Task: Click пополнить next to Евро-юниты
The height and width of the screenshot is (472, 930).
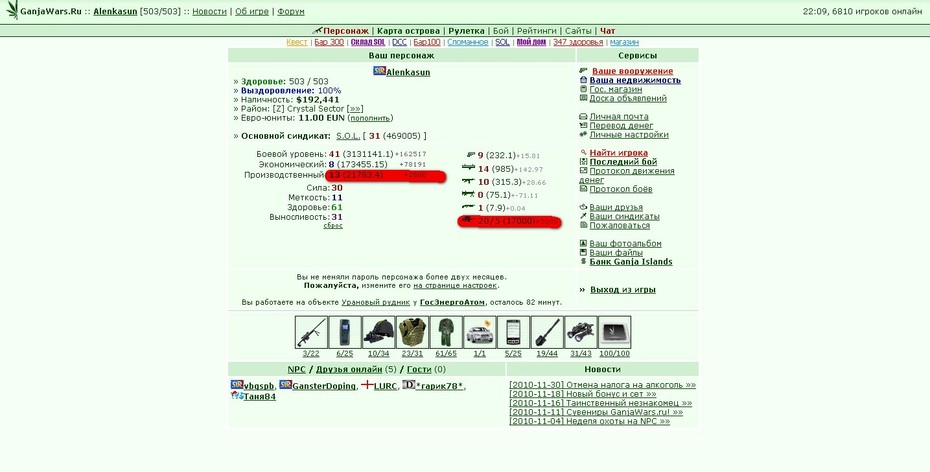Action: tap(370, 118)
